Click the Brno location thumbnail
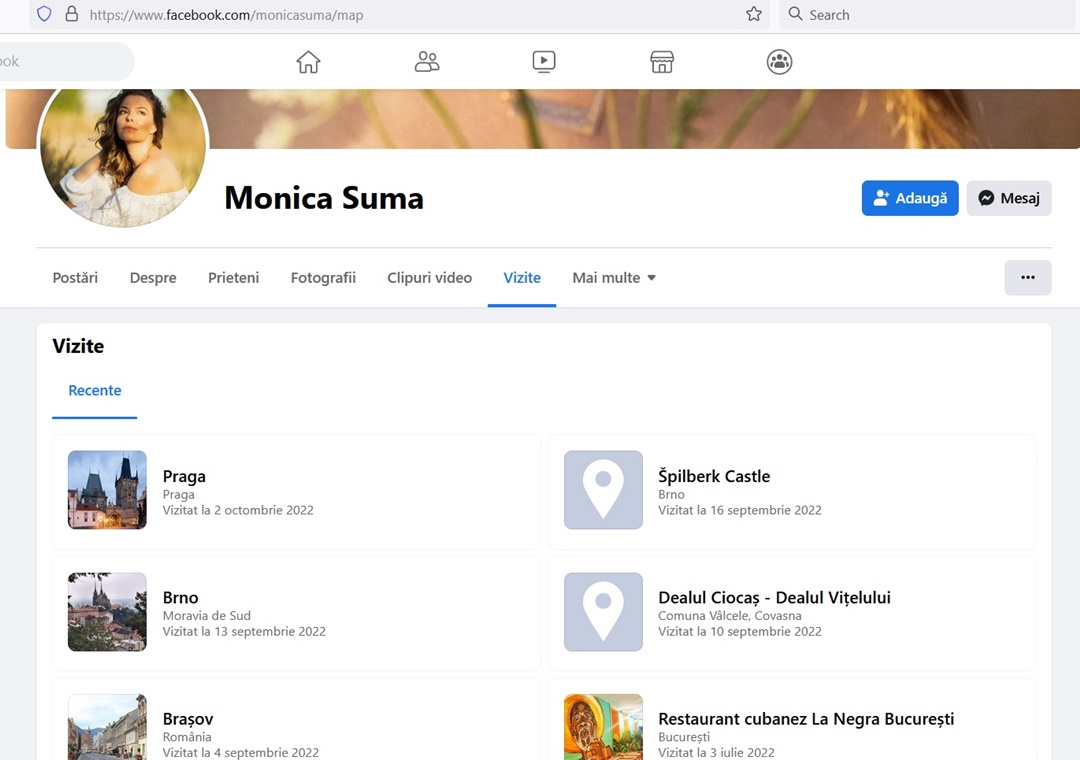 (x=107, y=612)
